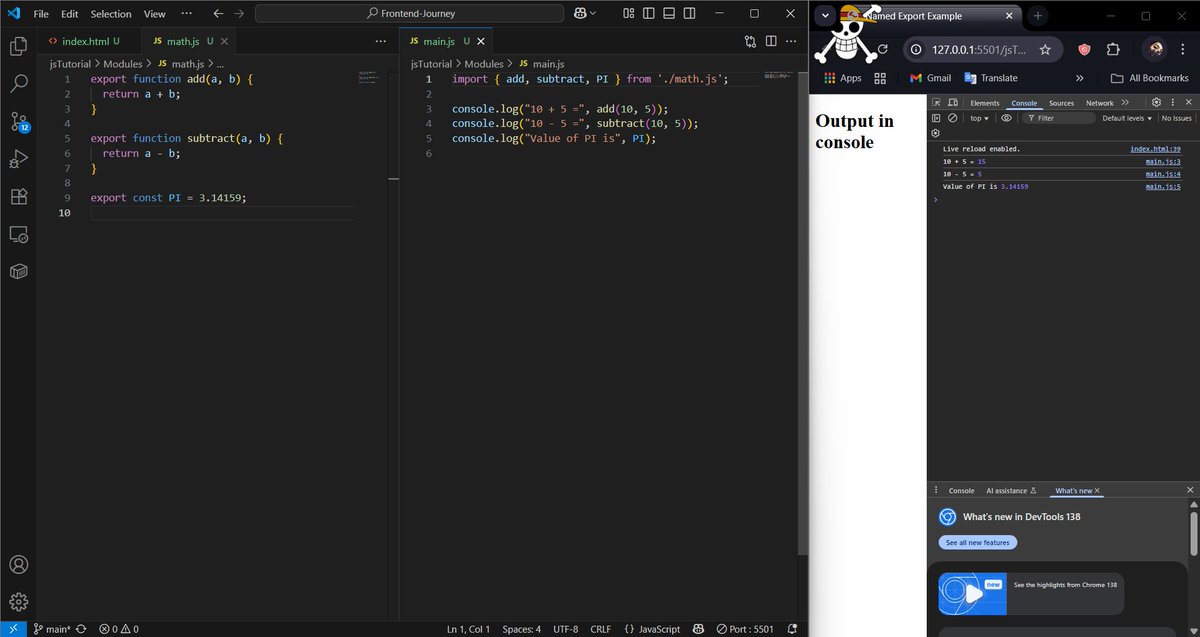This screenshot has width=1200, height=637.
Task: Open the Selection menu
Action: point(111,14)
